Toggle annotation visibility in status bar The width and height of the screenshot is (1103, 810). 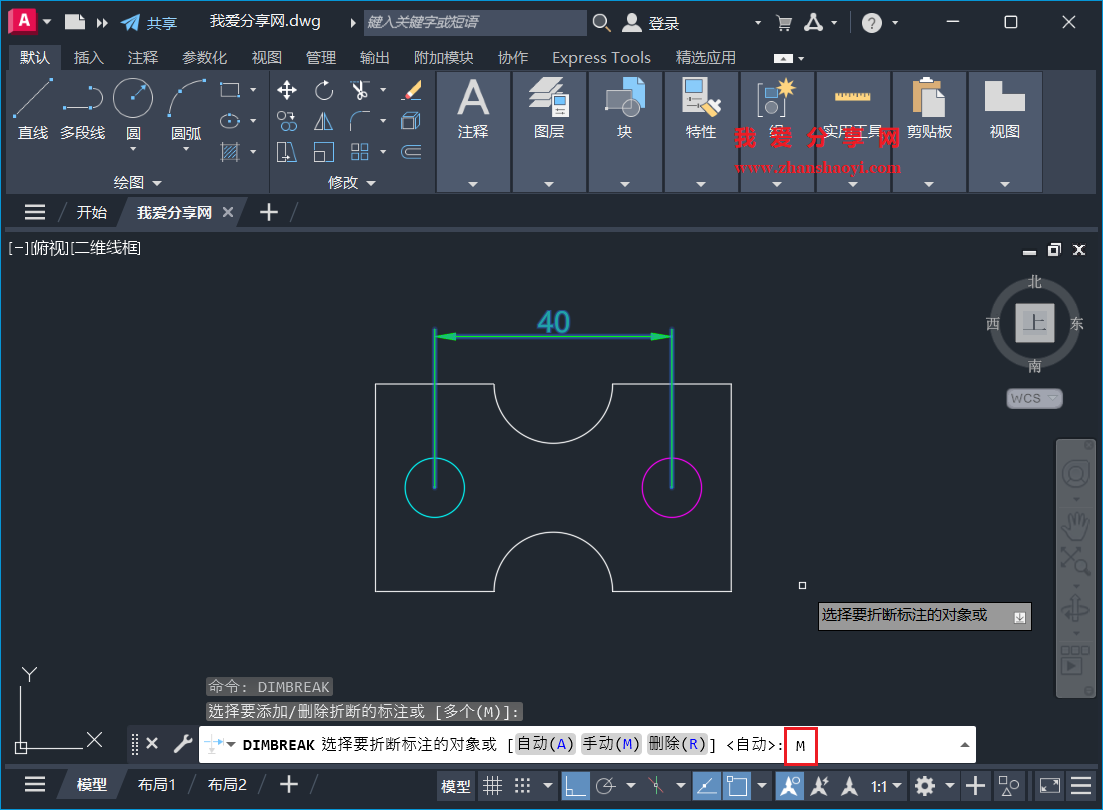coord(789,786)
